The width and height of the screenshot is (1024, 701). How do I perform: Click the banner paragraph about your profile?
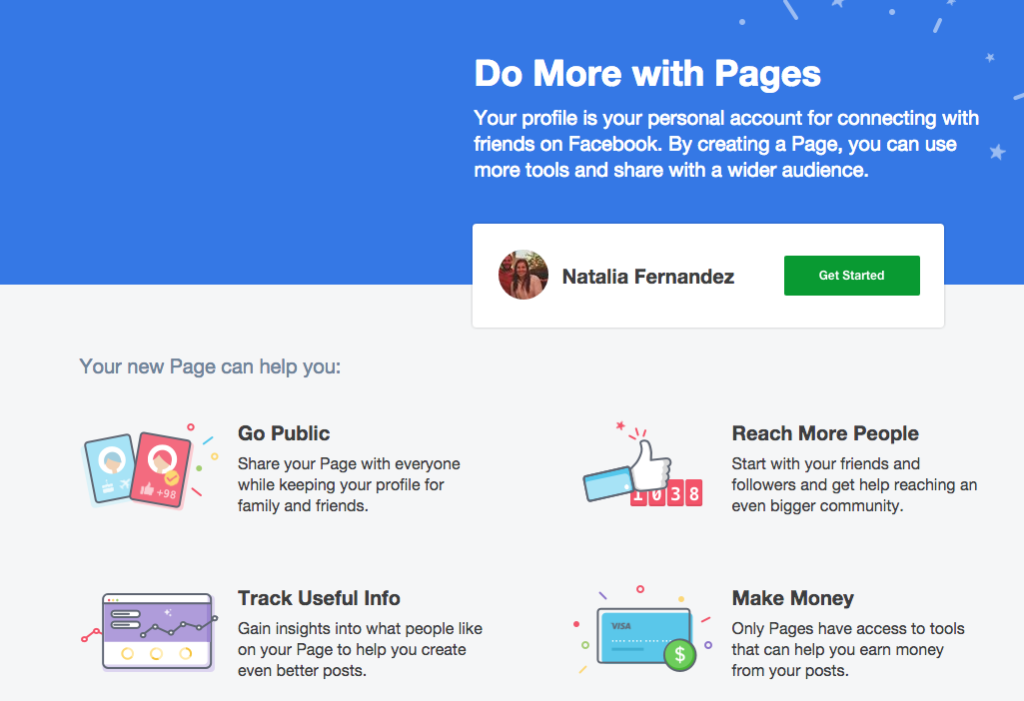725,144
